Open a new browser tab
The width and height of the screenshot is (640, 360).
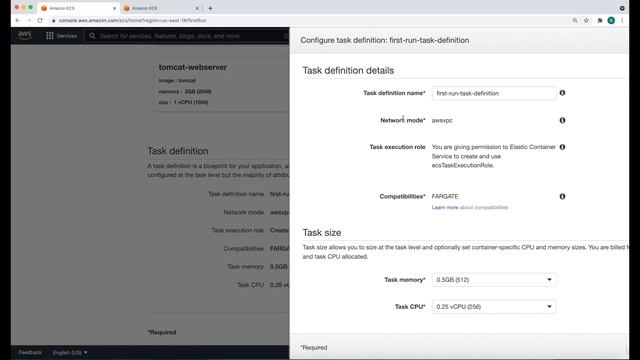click(x=210, y=8)
